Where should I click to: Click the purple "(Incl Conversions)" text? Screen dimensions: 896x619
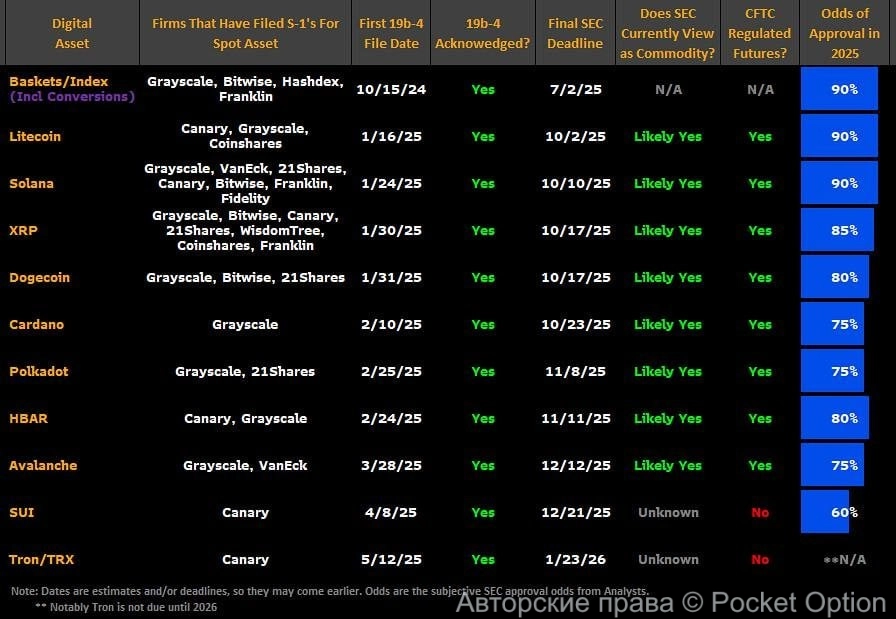click(72, 97)
